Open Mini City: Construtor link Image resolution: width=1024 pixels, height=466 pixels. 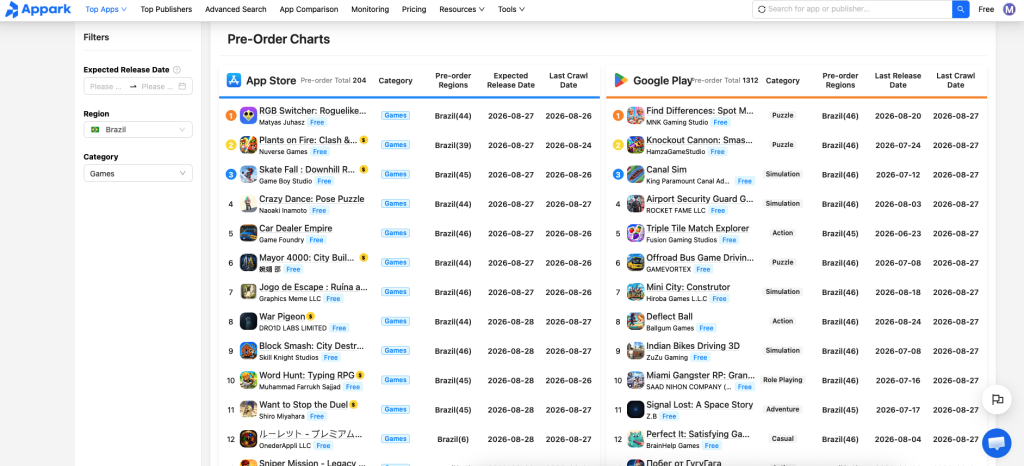[688, 287]
